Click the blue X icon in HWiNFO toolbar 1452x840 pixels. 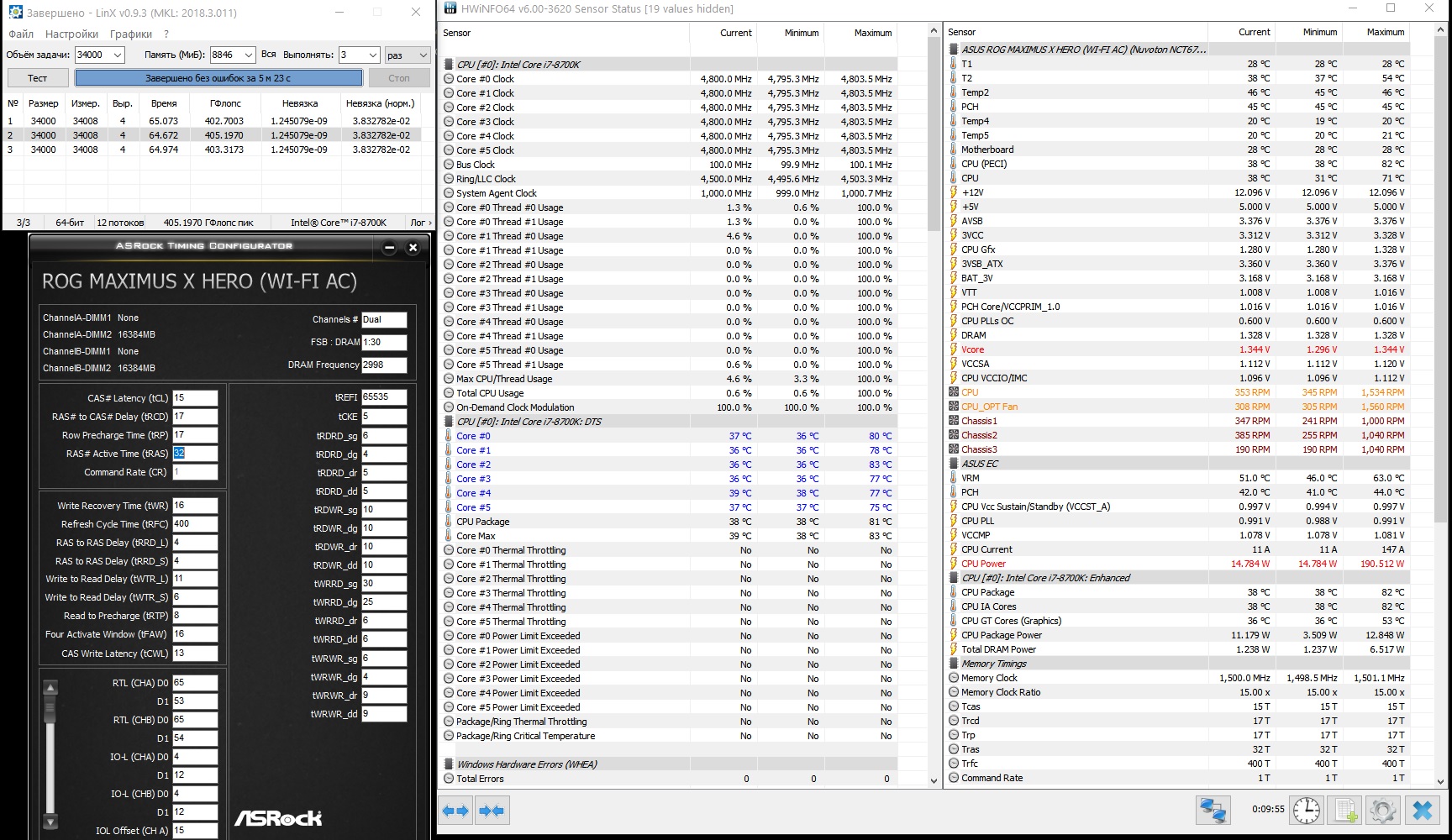pyautogui.click(x=1423, y=811)
